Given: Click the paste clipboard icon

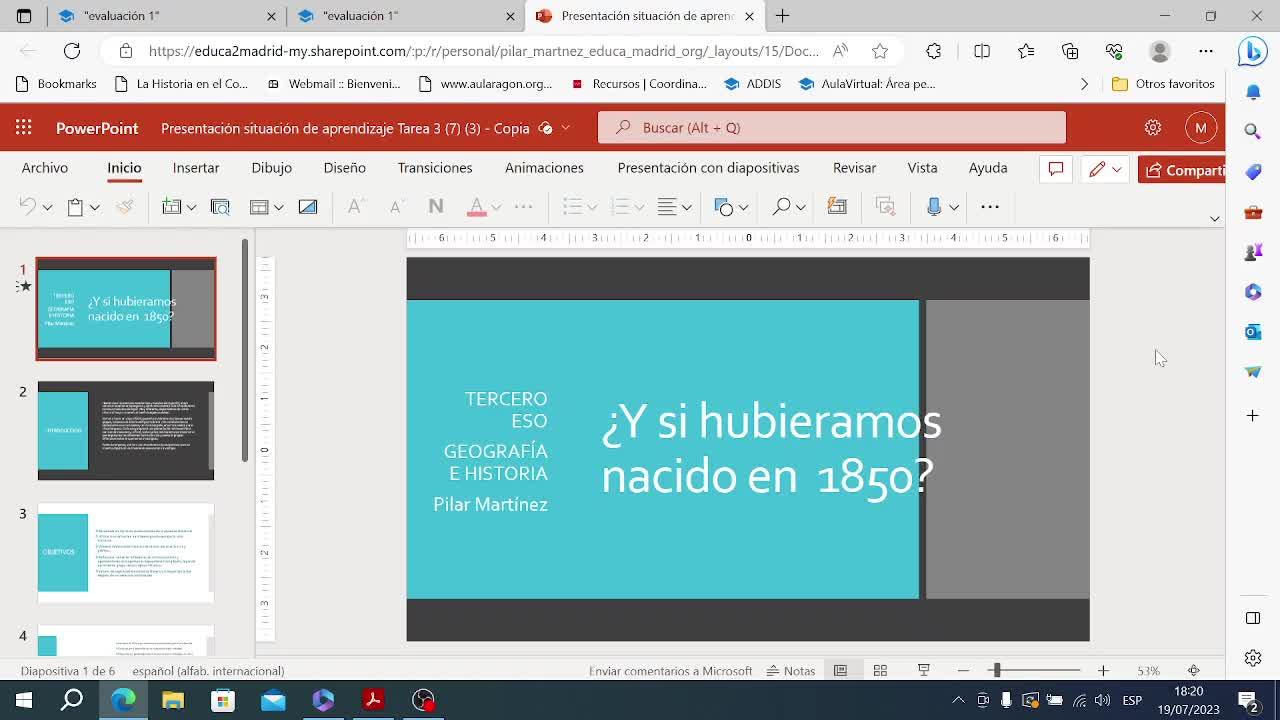Looking at the screenshot, I should (75, 207).
